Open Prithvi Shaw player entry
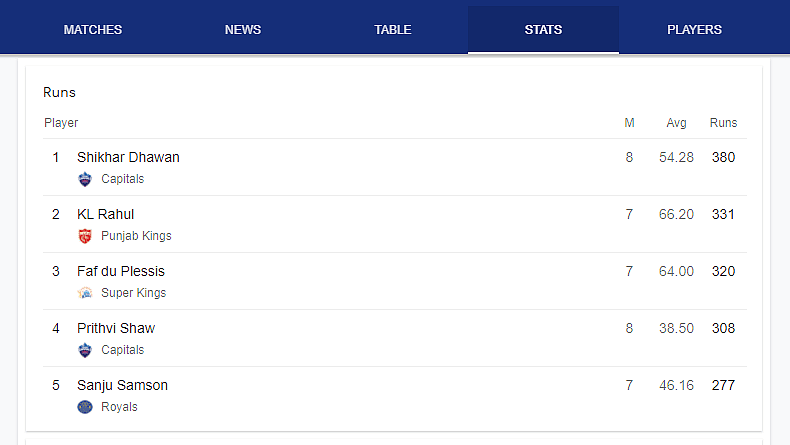This screenshot has width=790, height=445. tap(116, 328)
